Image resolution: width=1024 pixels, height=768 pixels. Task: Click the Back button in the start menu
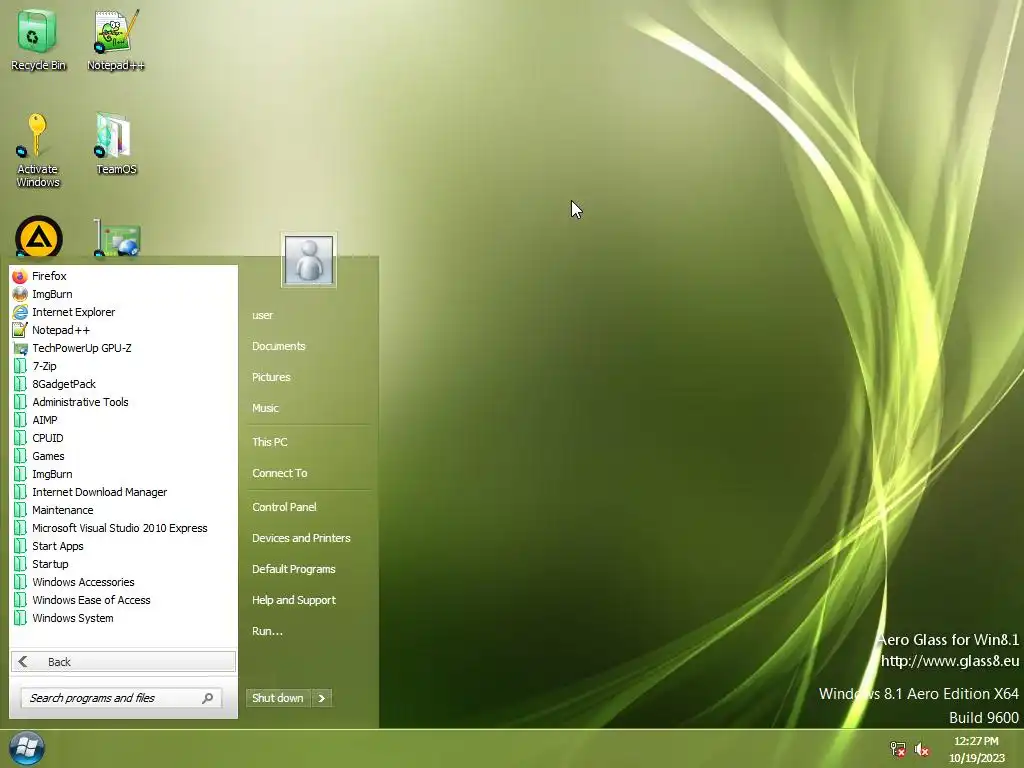(x=123, y=662)
